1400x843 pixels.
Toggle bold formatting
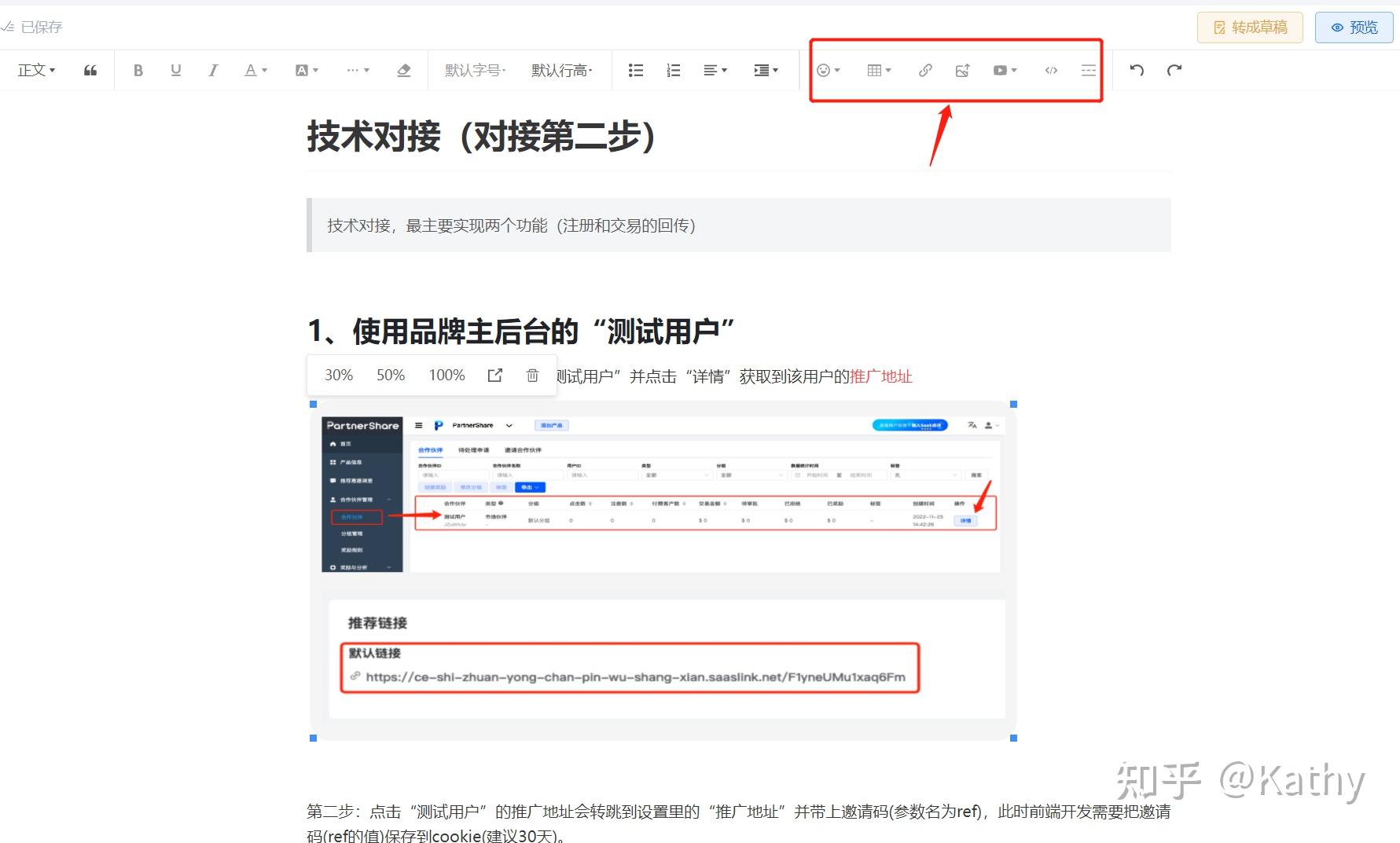coord(138,71)
